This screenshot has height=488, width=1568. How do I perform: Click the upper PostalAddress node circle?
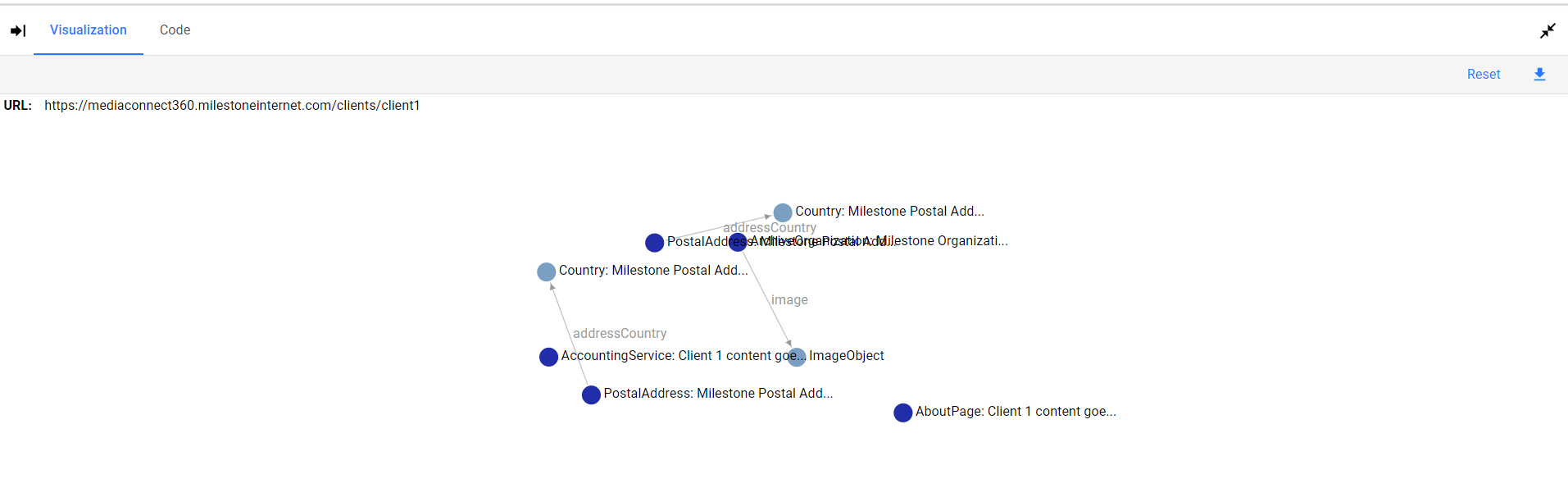coord(654,243)
